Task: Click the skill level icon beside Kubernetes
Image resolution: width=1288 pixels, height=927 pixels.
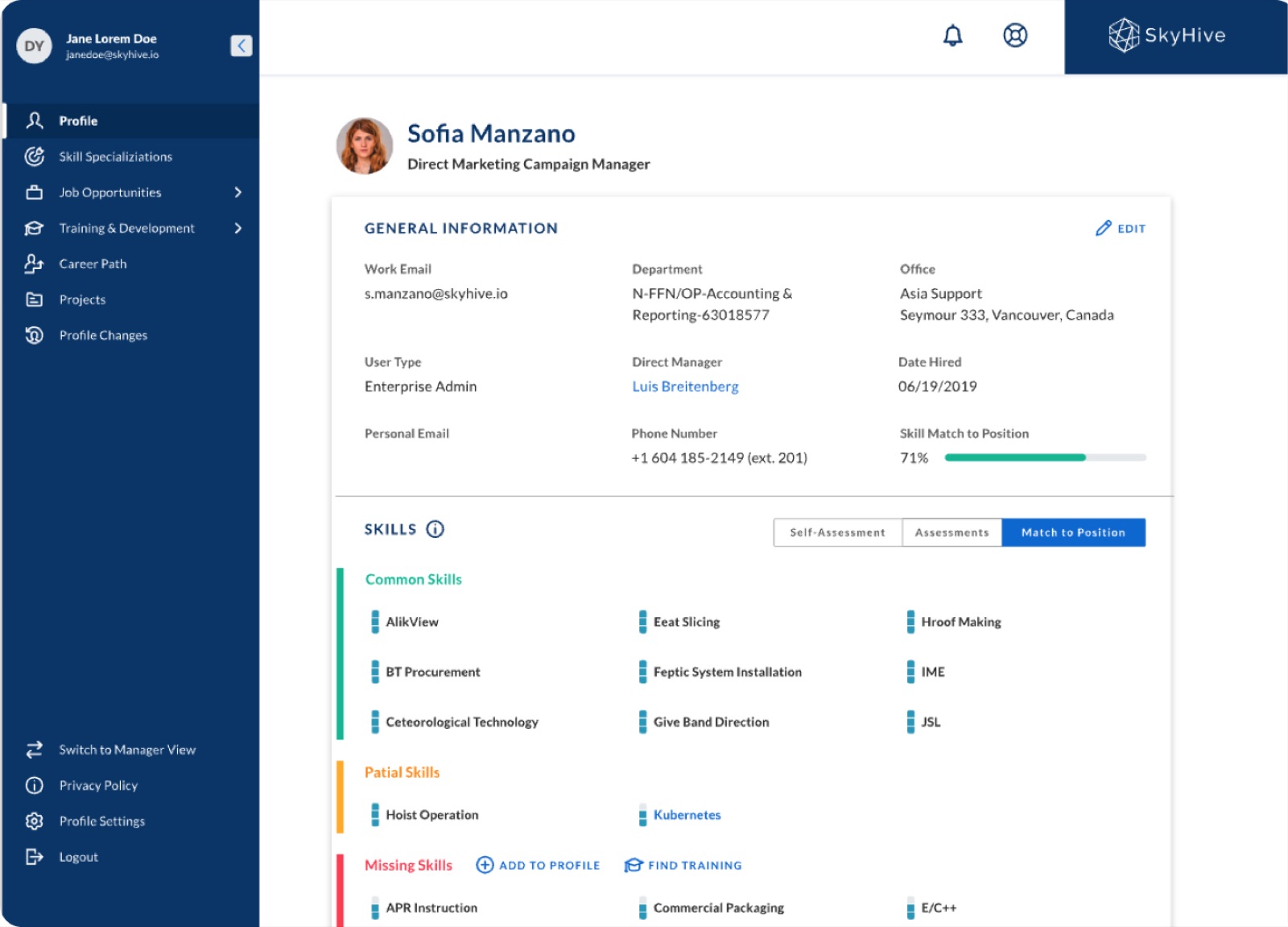Action: pos(642,815)
